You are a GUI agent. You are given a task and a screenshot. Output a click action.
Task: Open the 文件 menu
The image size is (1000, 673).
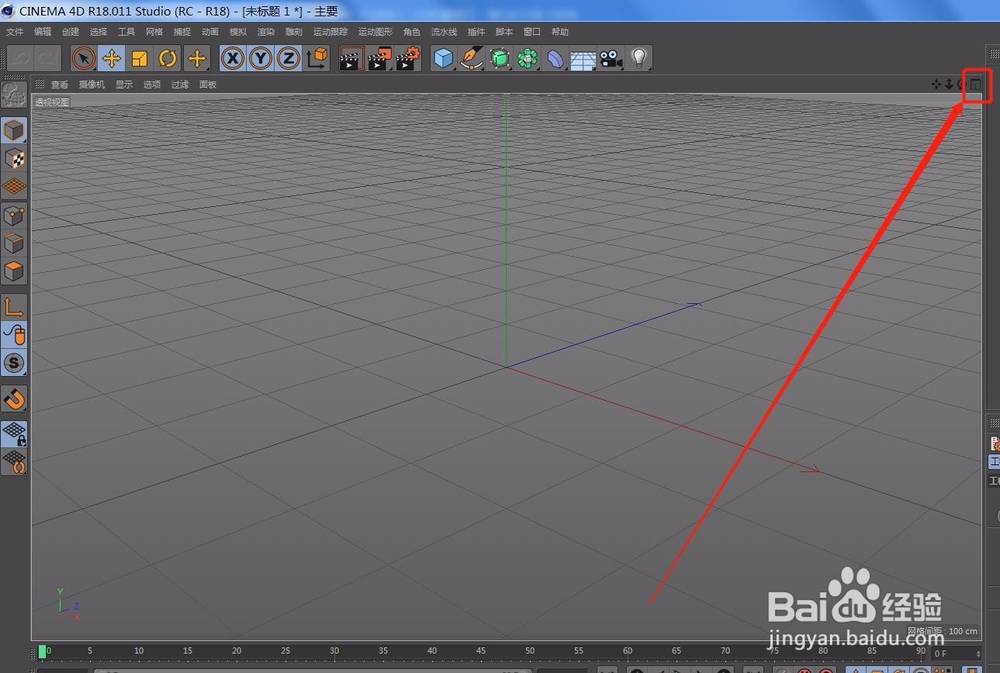[15, 31]
